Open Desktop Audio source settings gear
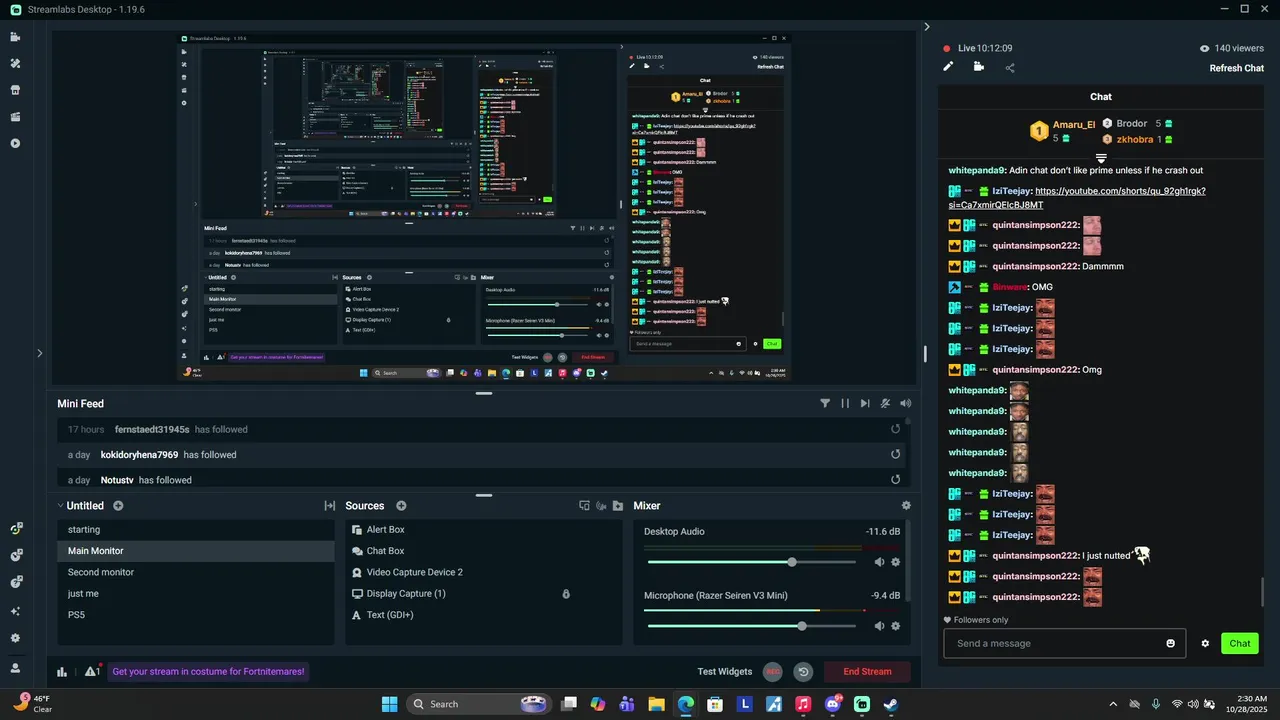Screen dimensions: 1280x720 [x=895, y=562]
